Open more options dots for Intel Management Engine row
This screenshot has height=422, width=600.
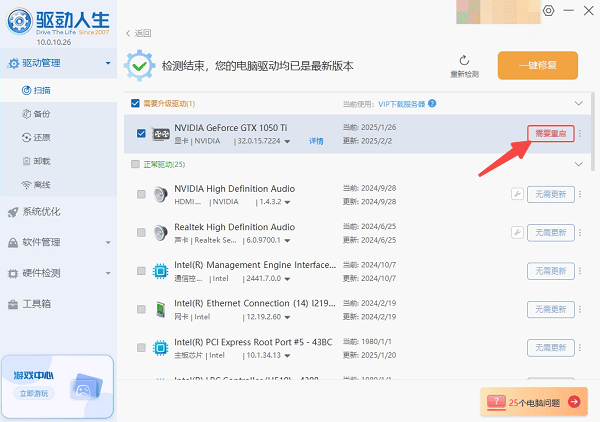pos(581,272)
